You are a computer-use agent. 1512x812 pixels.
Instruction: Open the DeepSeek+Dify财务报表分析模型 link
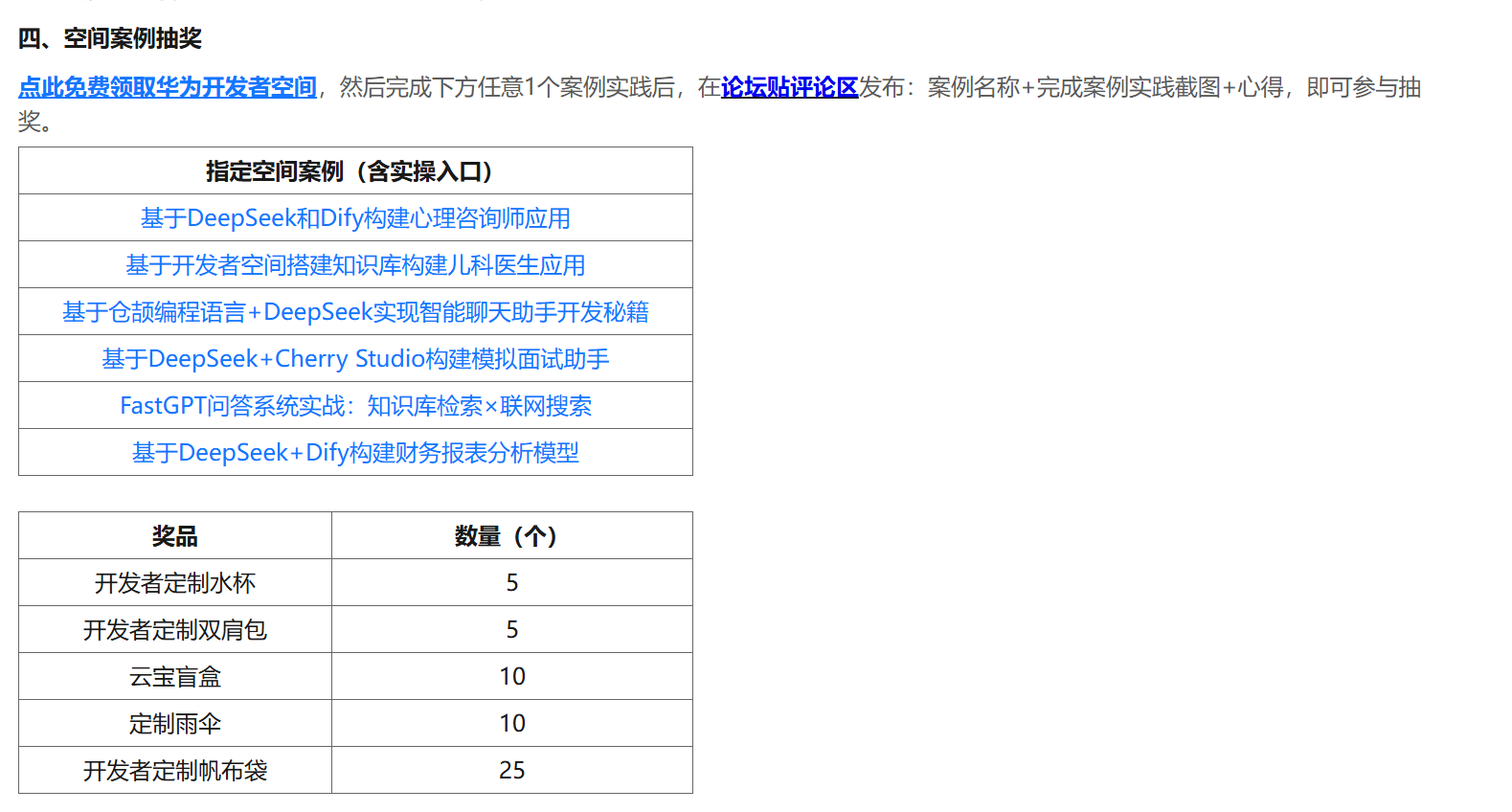(355, 453)
